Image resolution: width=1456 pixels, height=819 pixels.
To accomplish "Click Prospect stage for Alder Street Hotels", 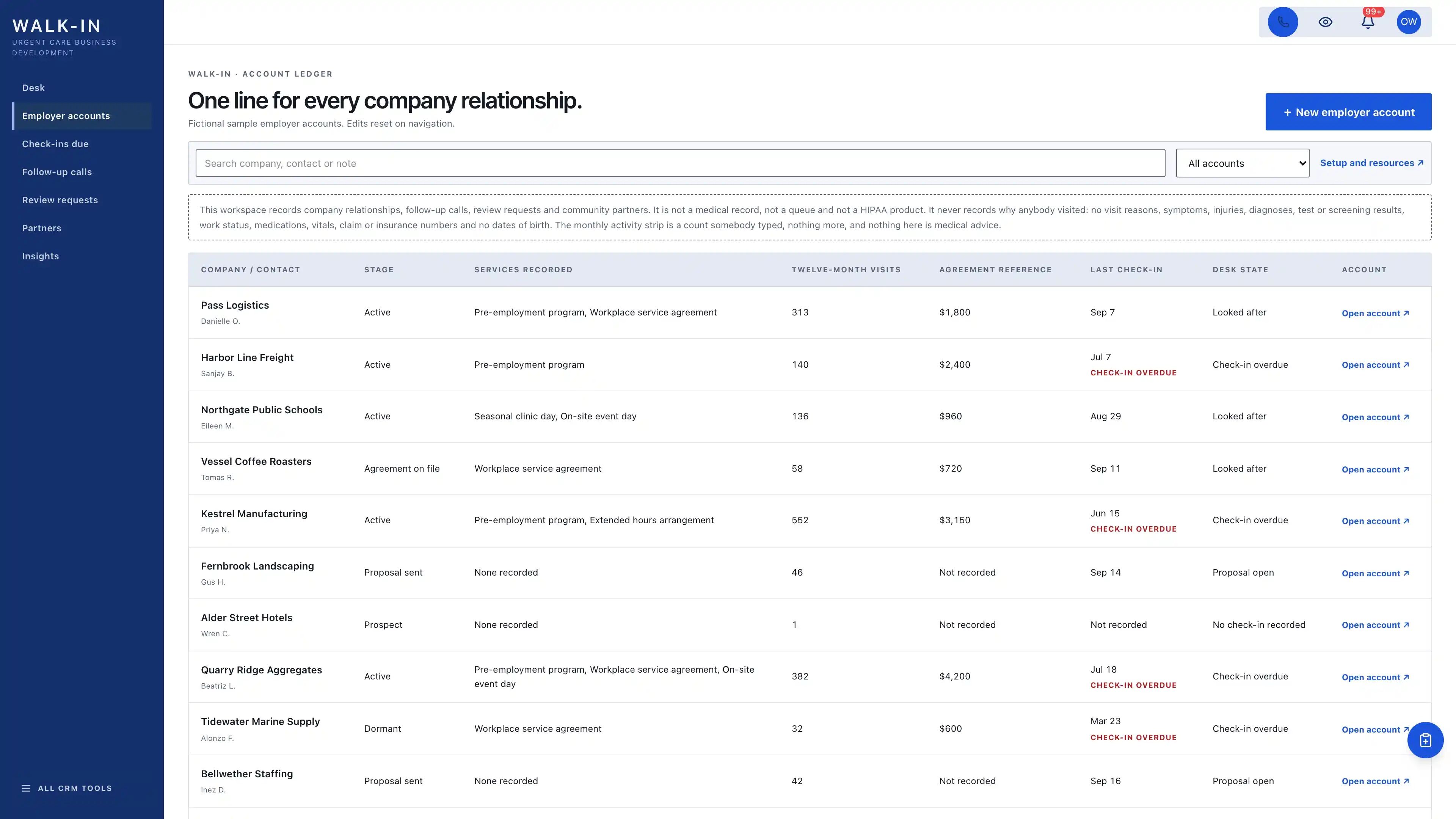I will (383, 624).
